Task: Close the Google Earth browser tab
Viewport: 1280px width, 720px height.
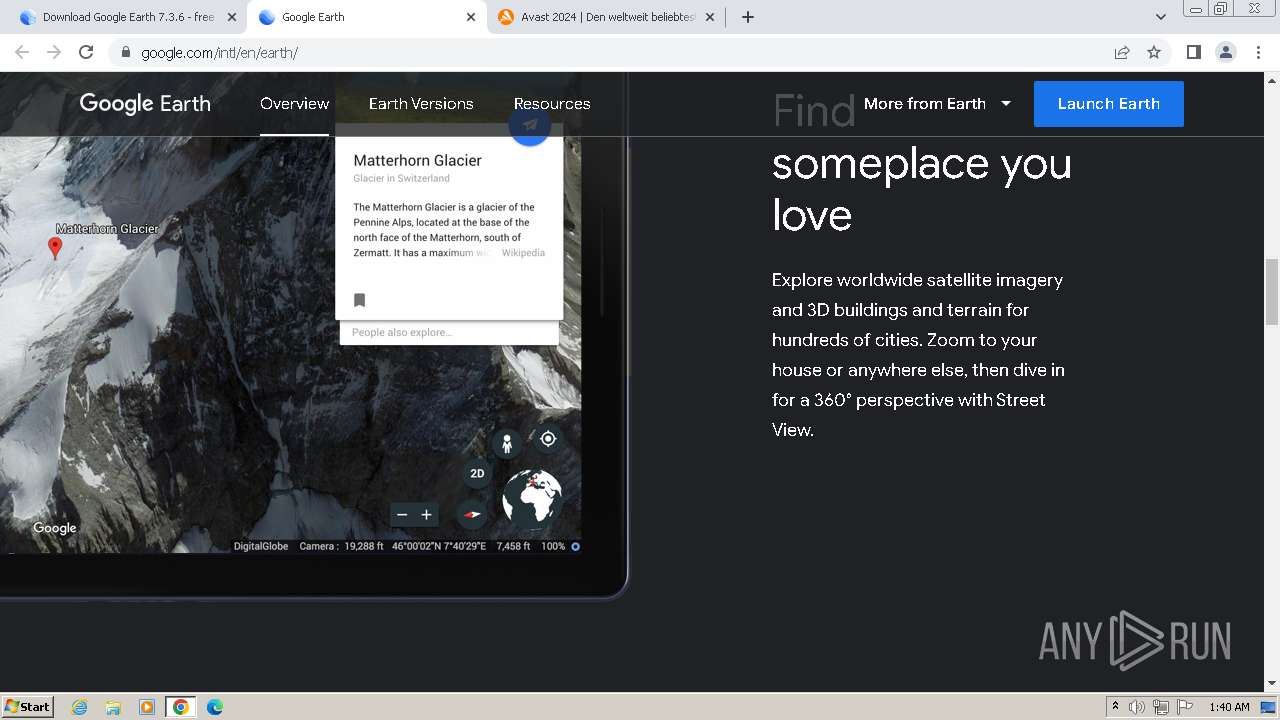Action: coord(471,17)
